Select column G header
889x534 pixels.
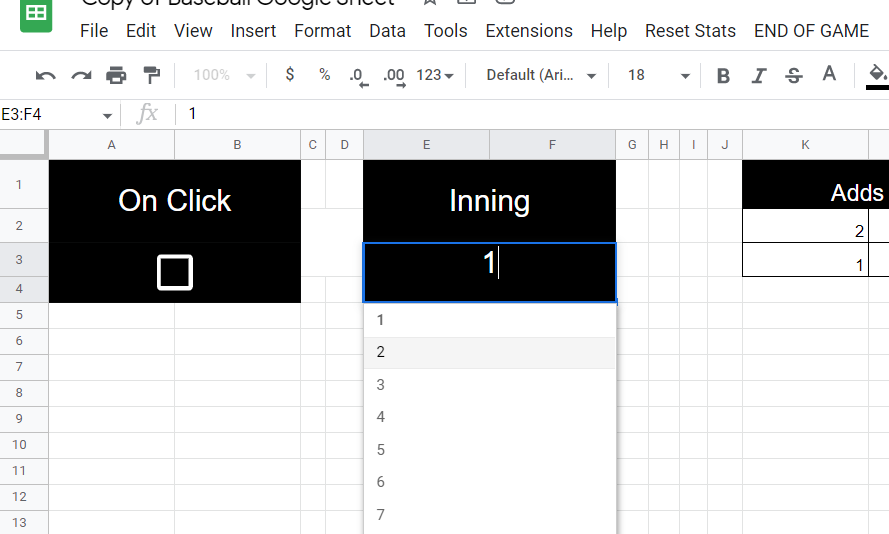coord(632,145)
